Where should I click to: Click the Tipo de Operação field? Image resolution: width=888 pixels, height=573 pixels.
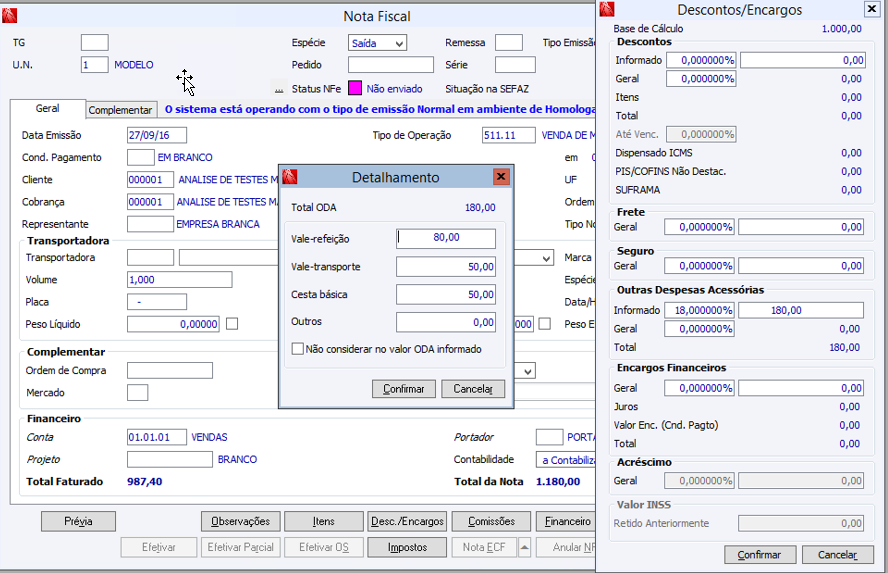(x=509, y=135)
